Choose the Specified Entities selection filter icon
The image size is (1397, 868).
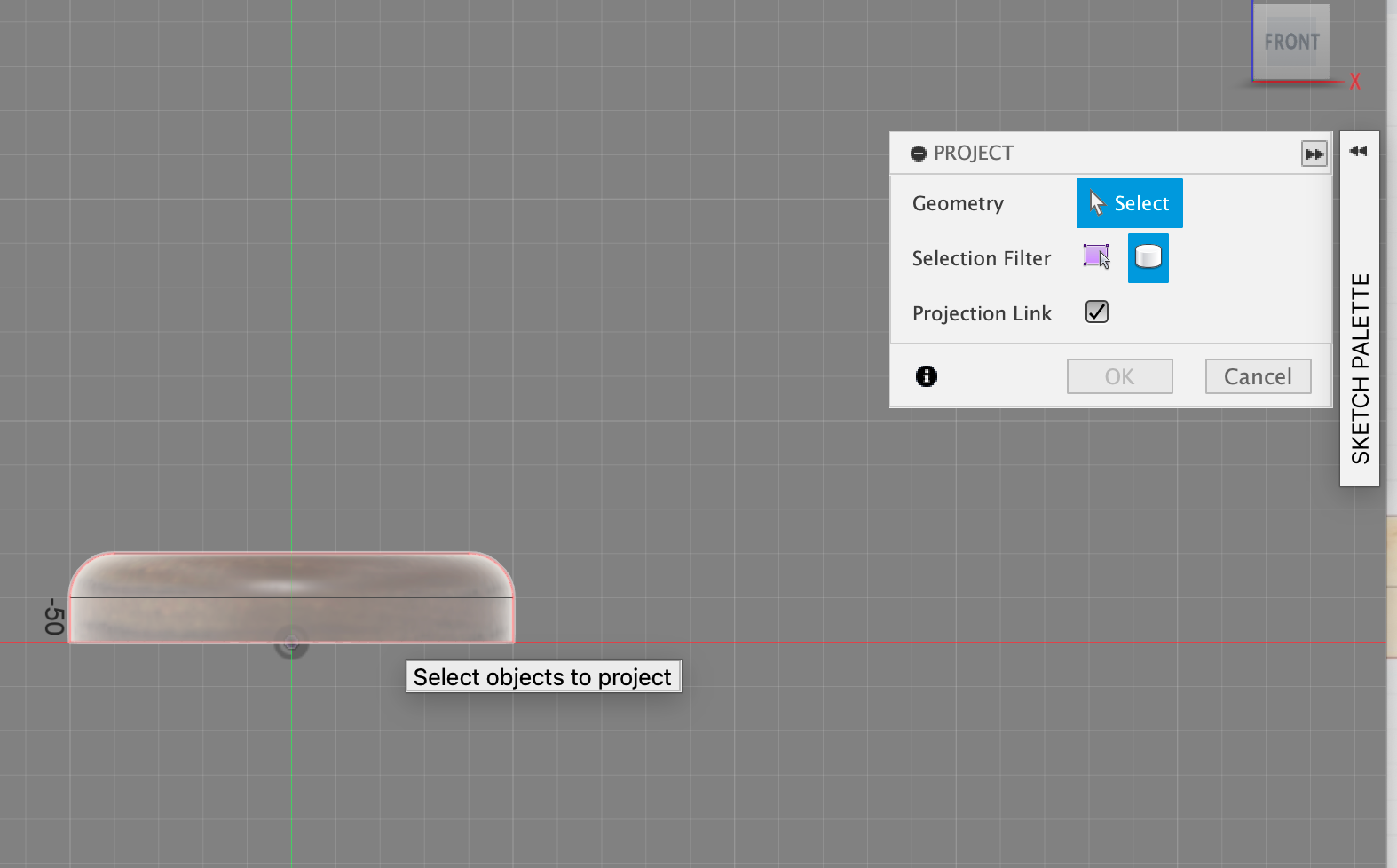(1097, 257)
